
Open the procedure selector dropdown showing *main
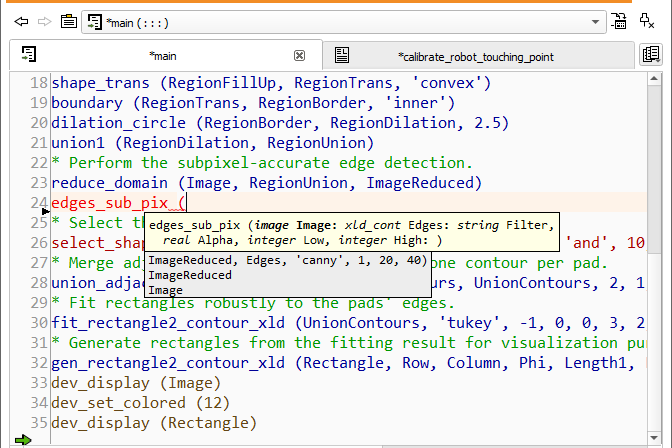[x=344, y=22]
